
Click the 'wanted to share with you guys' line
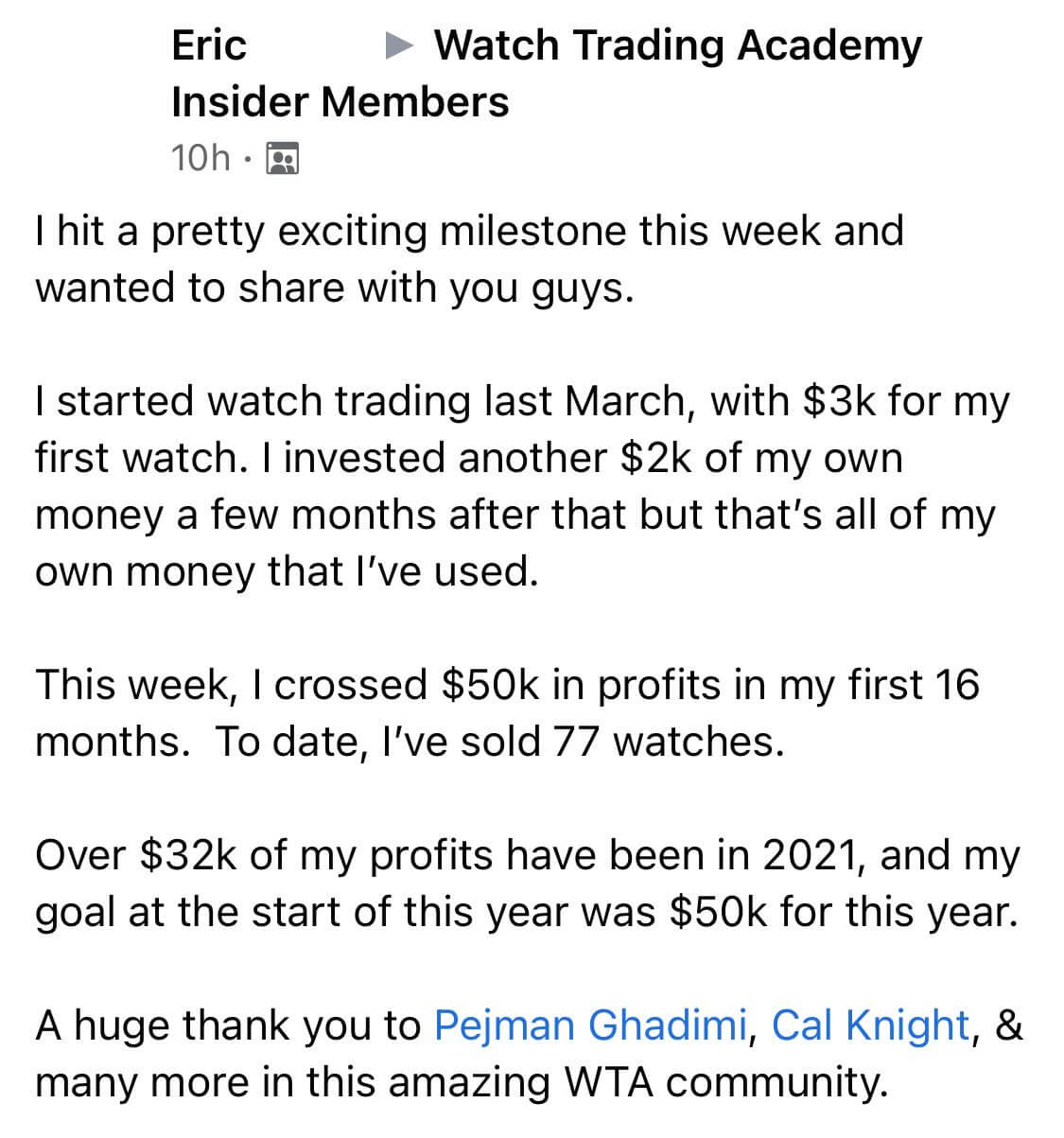(x=334, y=288)
